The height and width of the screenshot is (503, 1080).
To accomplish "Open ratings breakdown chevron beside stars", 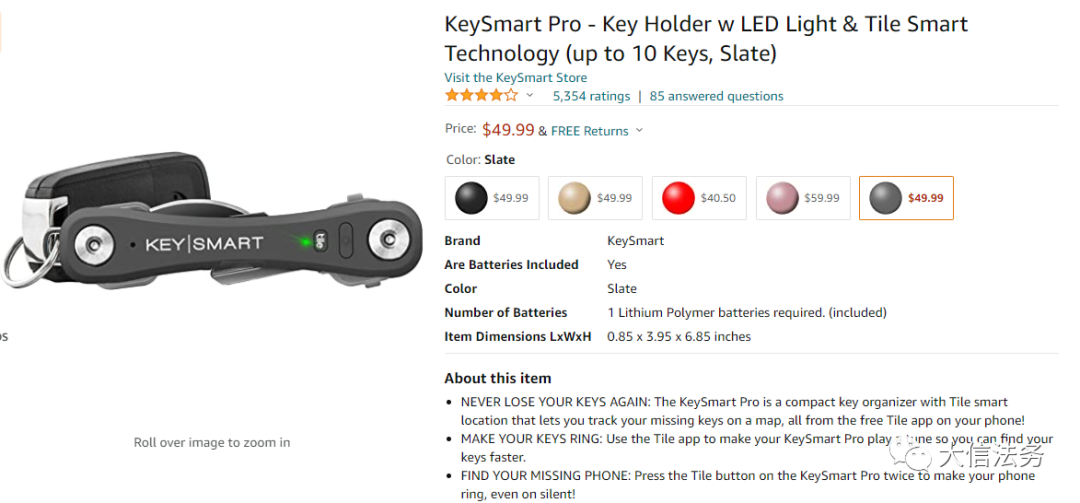I will [x=530, y=96].
